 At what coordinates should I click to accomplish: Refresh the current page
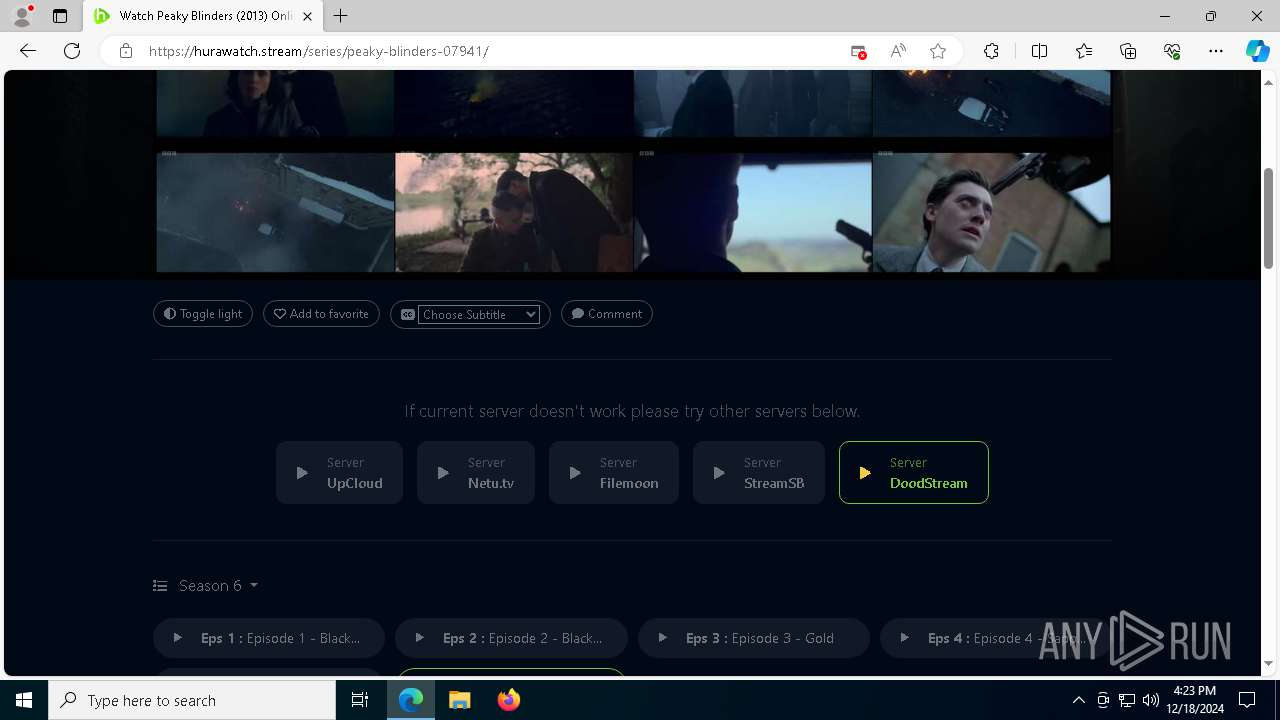[x=72, y=51]
